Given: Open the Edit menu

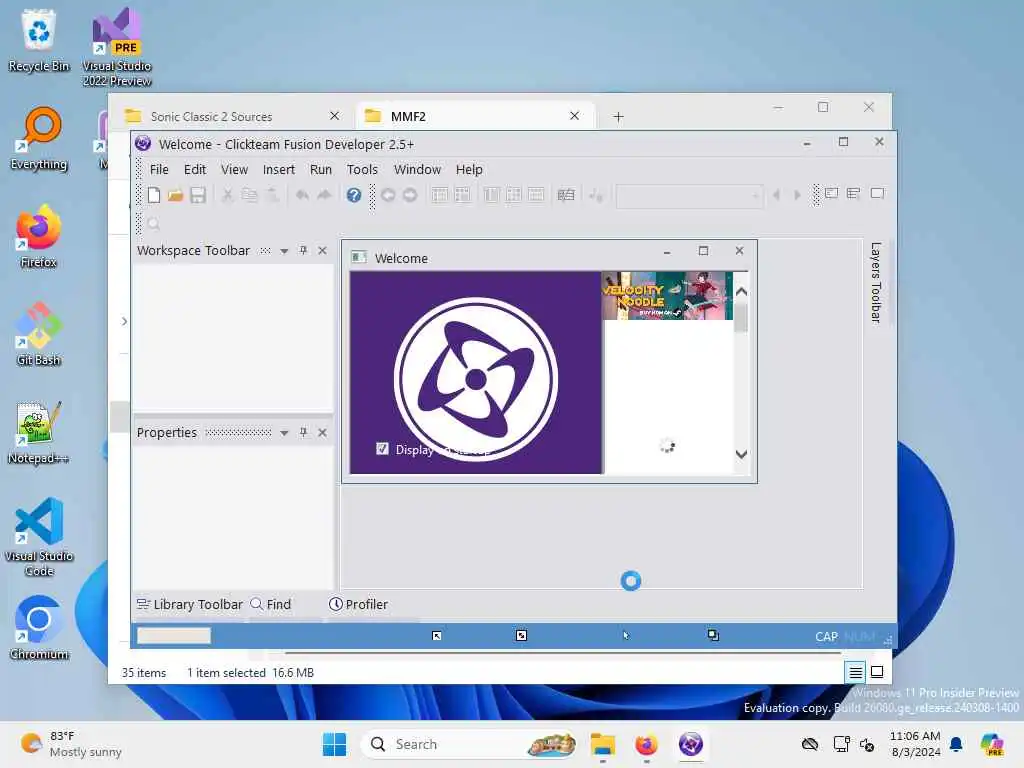Looking at the screenshot, I should click(x=195, y=169).
